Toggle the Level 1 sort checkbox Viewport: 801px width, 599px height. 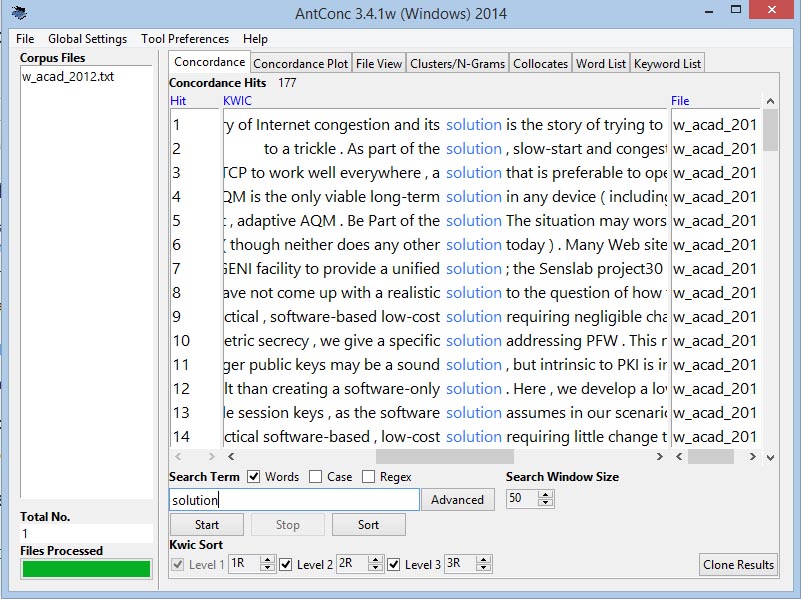point(178,564)
